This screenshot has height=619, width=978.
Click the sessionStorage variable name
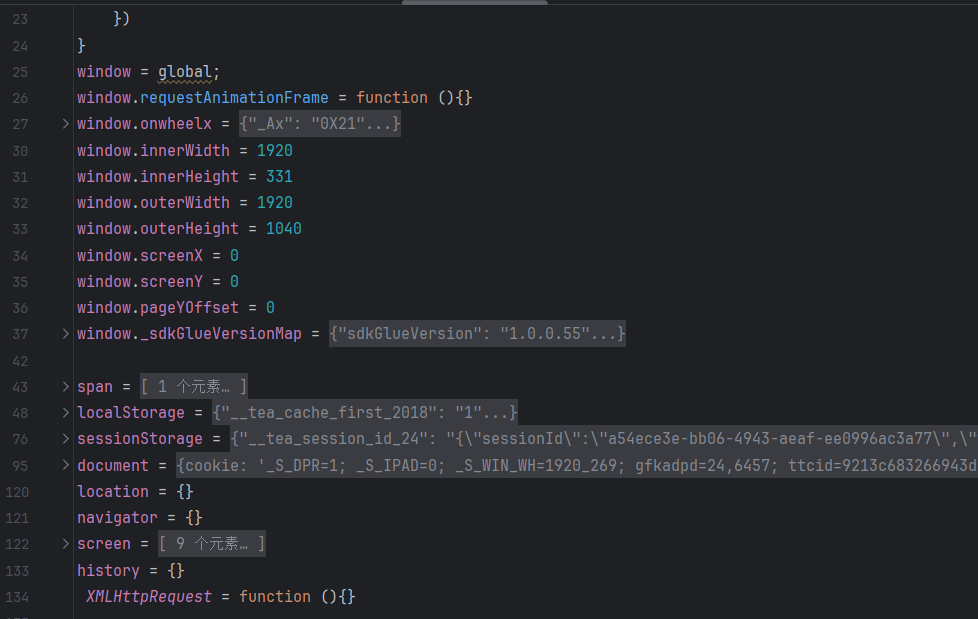click(140, 439)
